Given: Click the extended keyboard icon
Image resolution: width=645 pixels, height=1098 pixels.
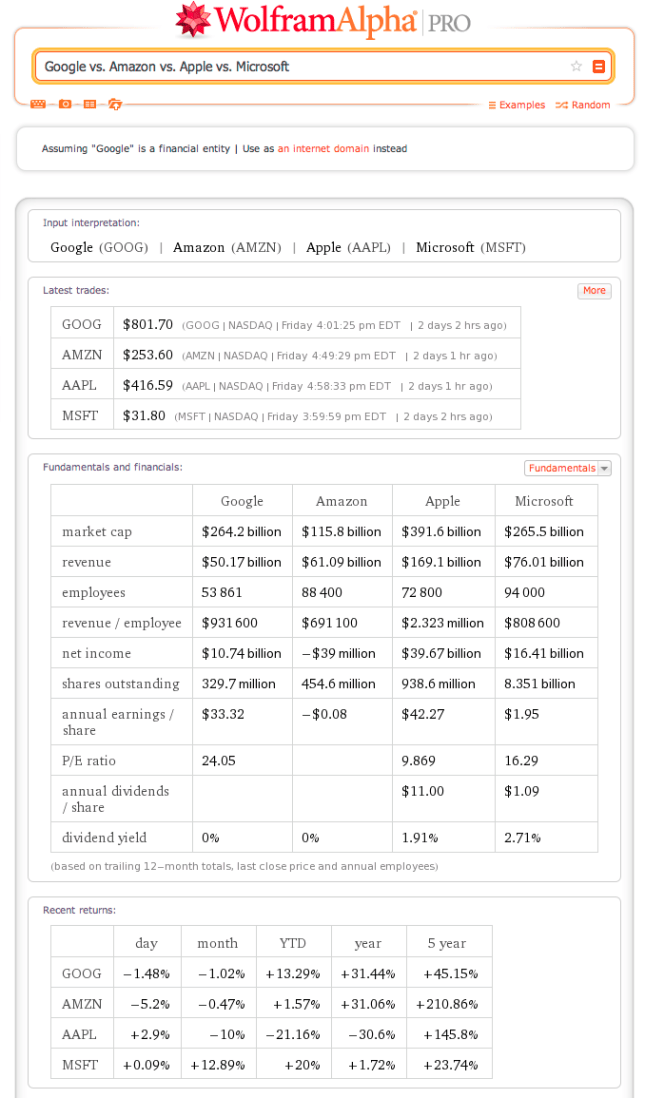Looking at the screenshot, I should [x=38, y=104].
